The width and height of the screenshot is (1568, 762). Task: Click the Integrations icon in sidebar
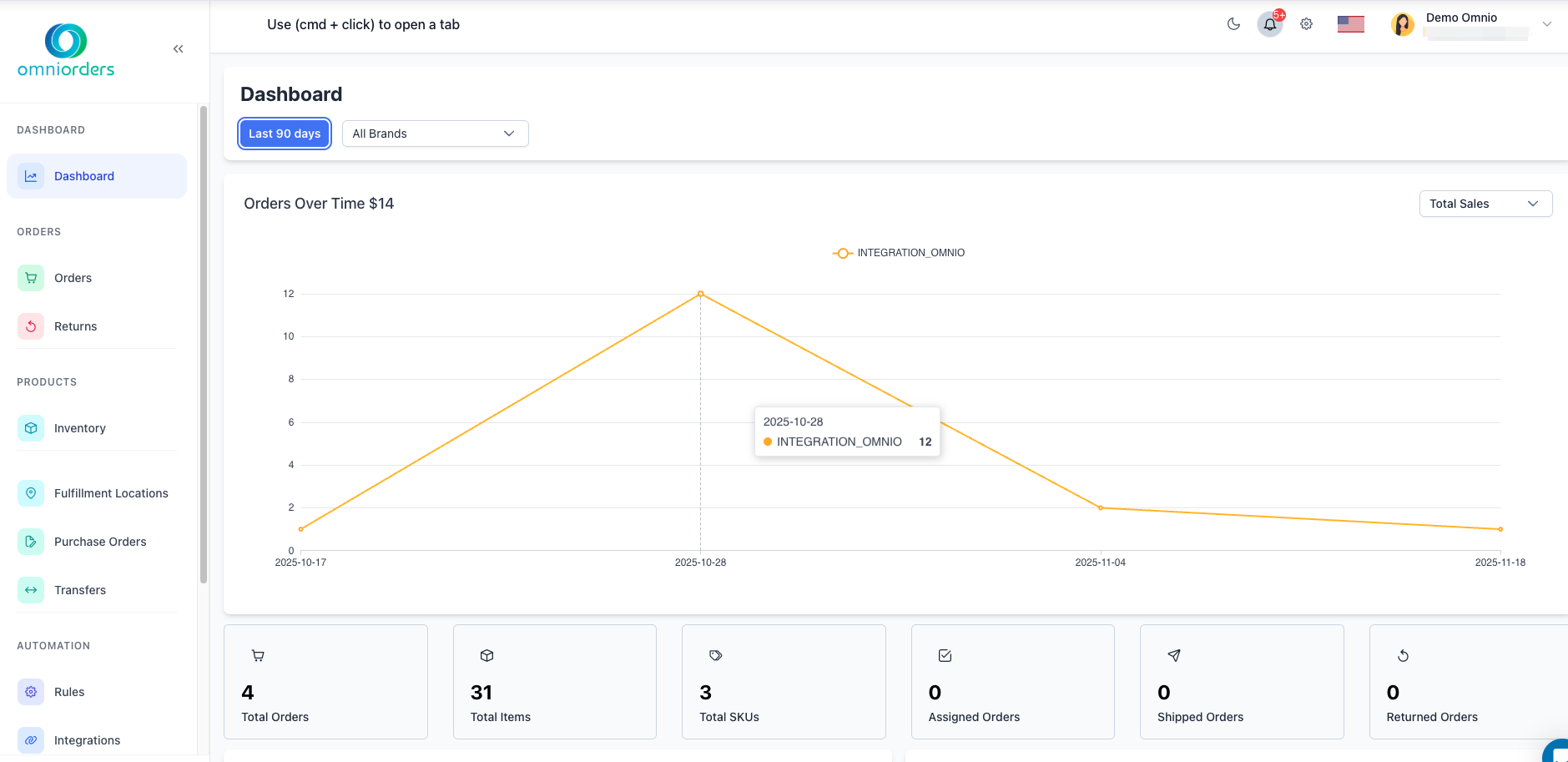tap(30, 739)
